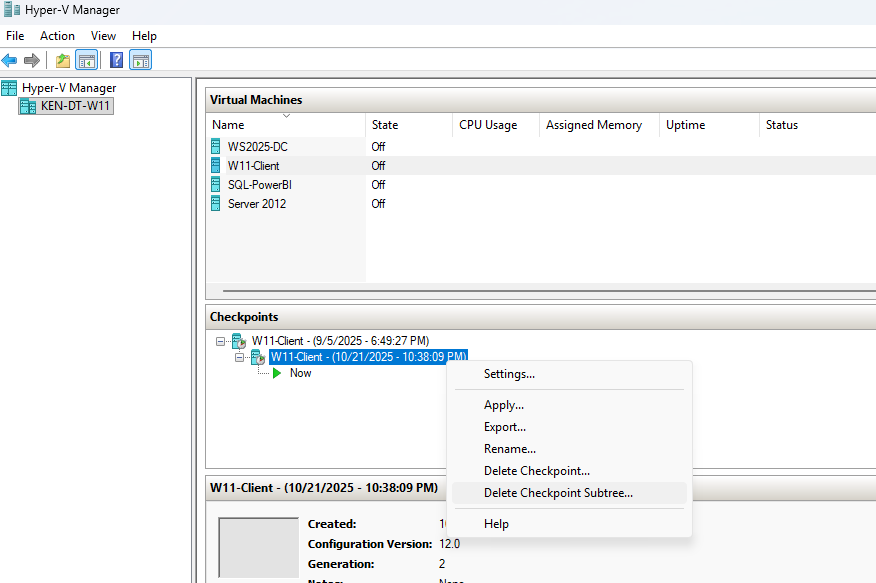
Task: Click the SQL-PowerBI virtual machine icon
Action: 216,184
